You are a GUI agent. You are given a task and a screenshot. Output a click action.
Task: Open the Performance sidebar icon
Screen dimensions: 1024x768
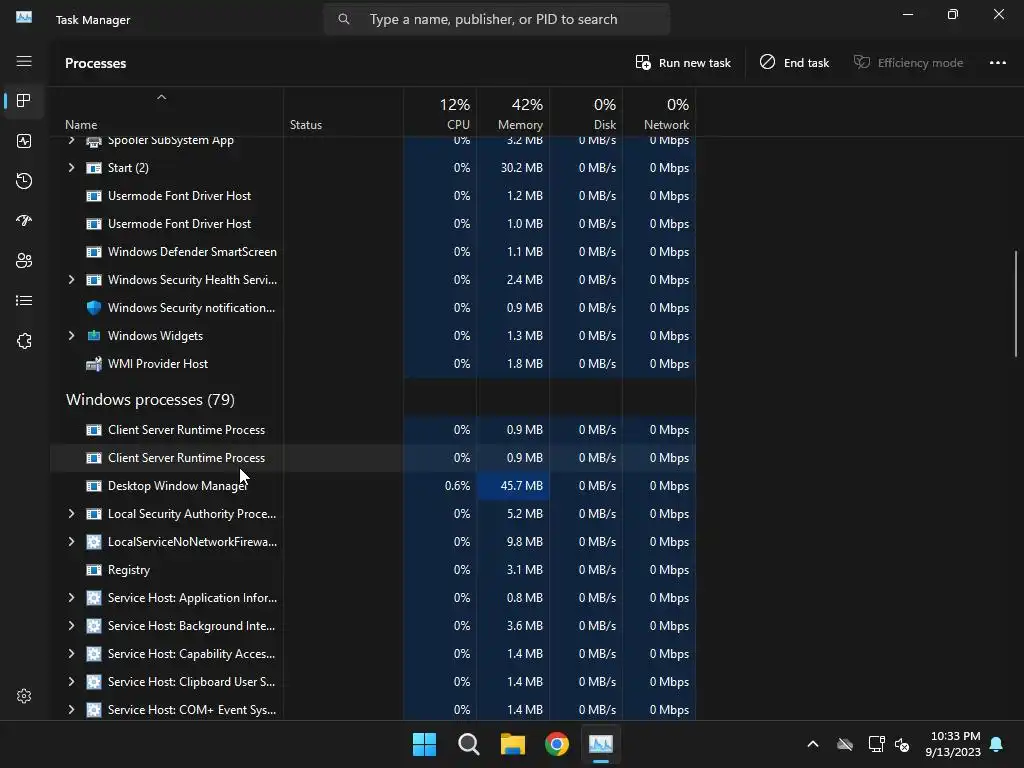click(24, 141)
